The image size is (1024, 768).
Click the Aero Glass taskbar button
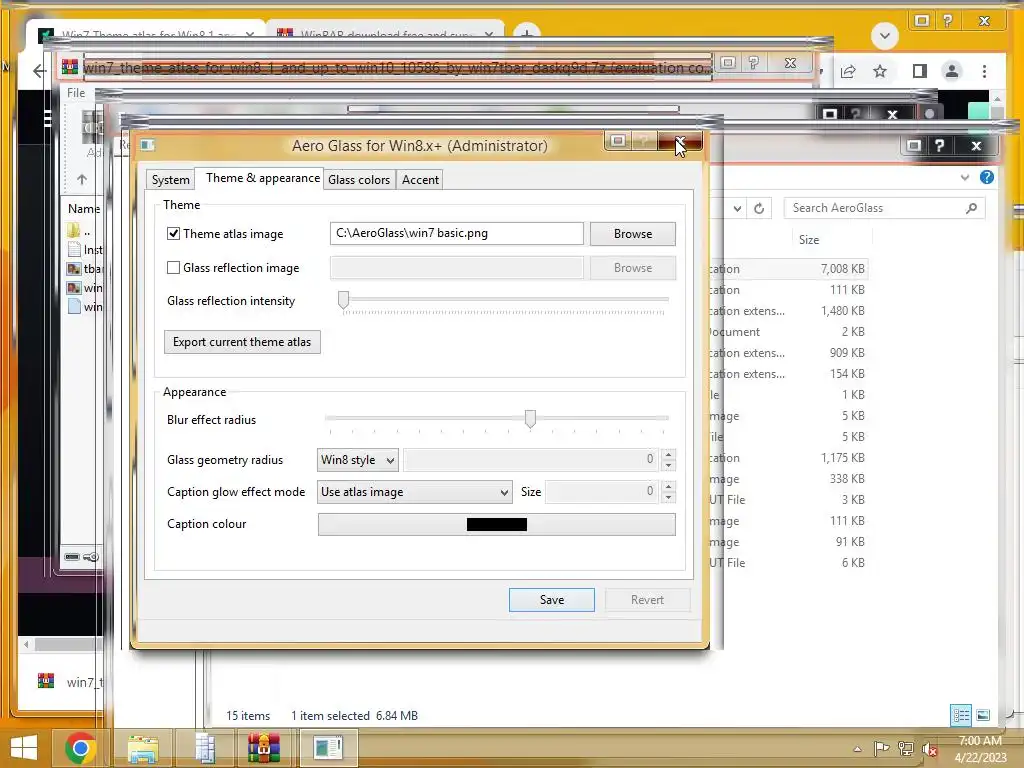click(x=328, y=748)
